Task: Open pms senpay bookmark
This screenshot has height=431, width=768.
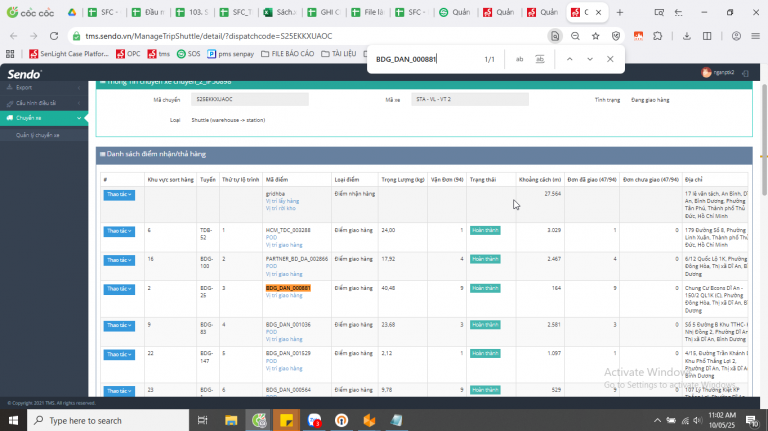Action: 231,54
